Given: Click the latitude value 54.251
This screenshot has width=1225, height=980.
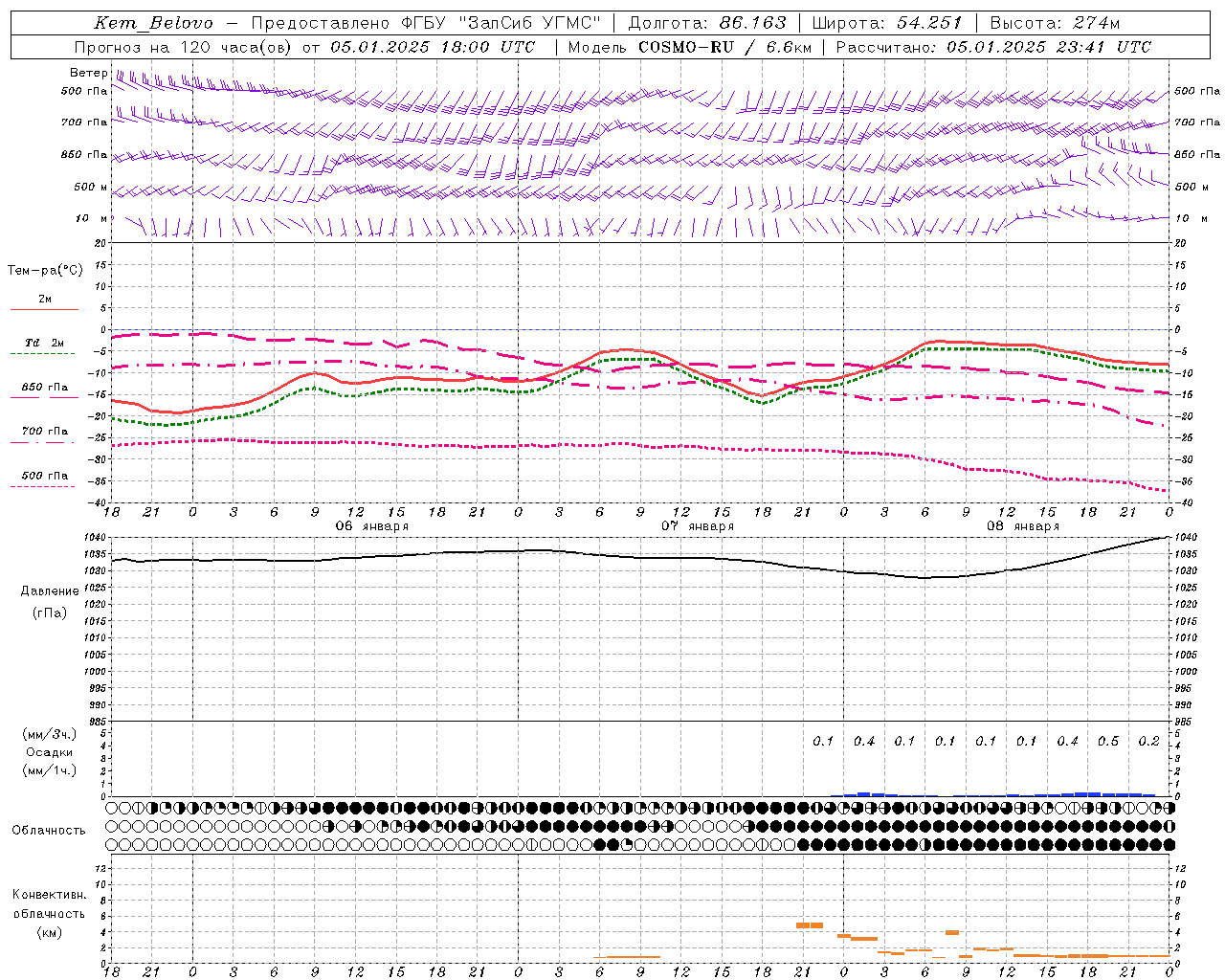Looking at the screenshot, I should pos(929,23).
